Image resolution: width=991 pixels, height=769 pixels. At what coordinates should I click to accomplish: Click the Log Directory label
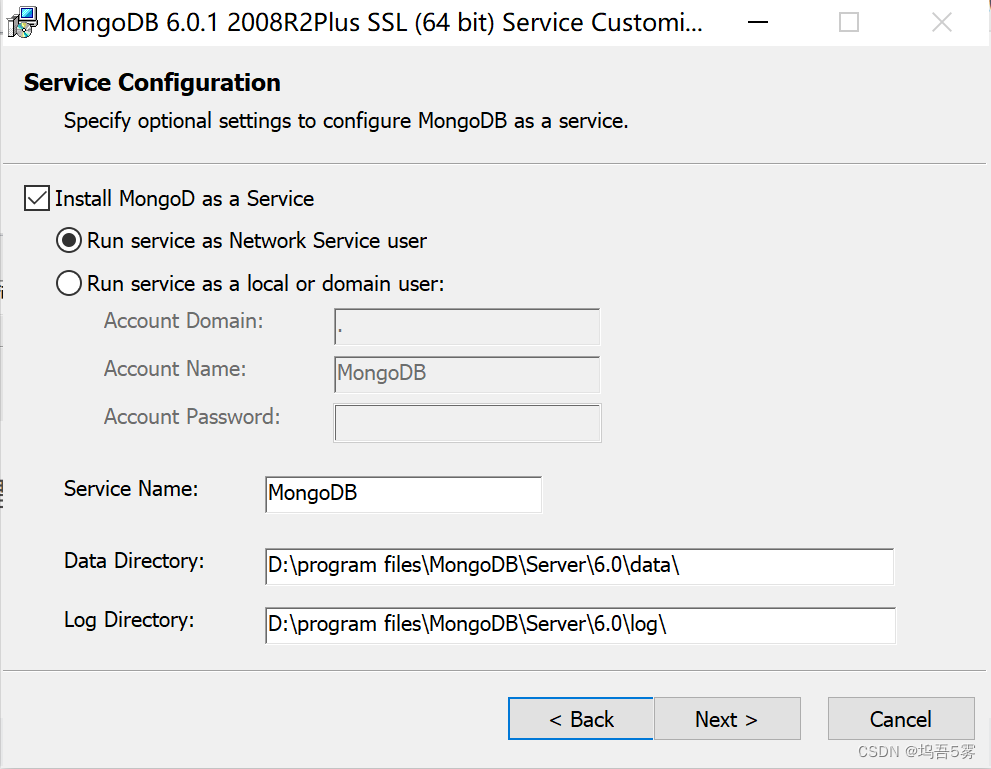[x=129, y=620]
